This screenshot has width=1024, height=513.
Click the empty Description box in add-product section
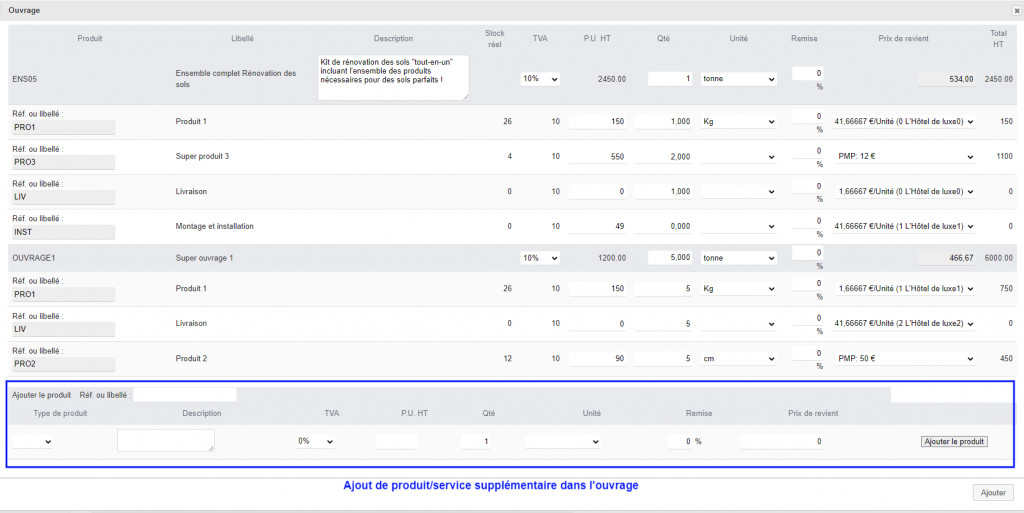pos(165,440)
